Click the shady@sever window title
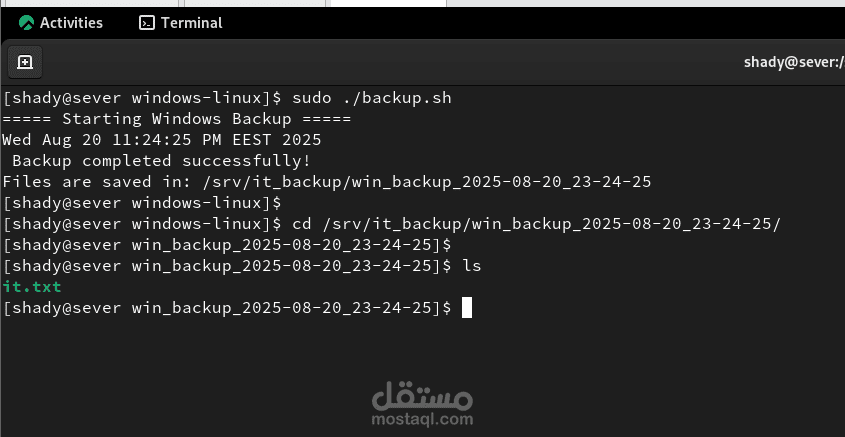The height and width of the screenshot is (437, 845). [793, 62]
